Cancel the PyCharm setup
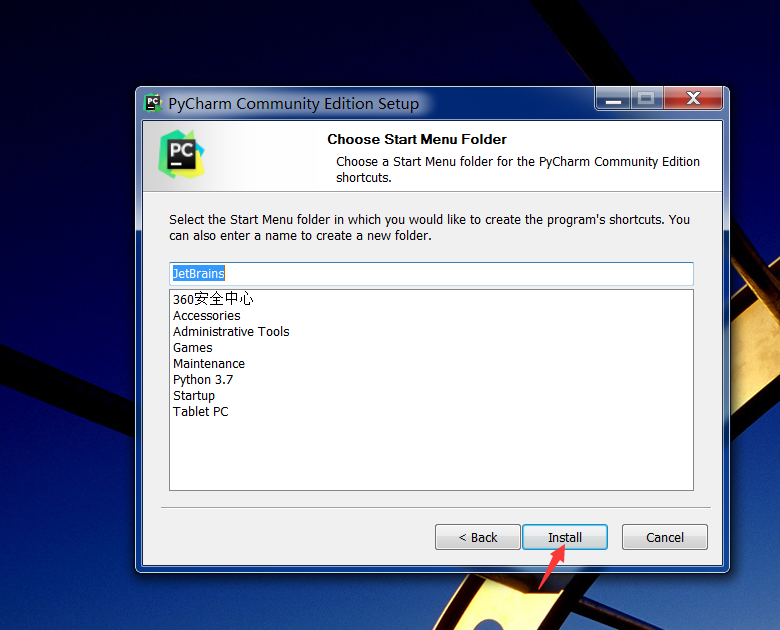The width and height of the screenshot is (780, 630). [x=665, y=537]
